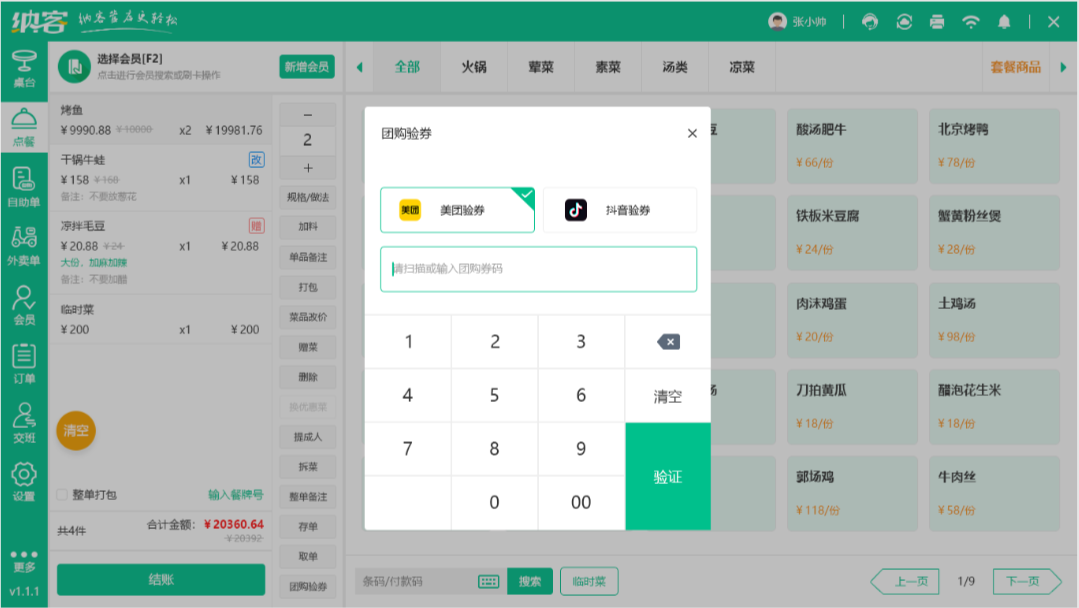The width and height of the screenshot is (1079, 608).
Task: Click the notification bell icon
Action: point(1003,21)
